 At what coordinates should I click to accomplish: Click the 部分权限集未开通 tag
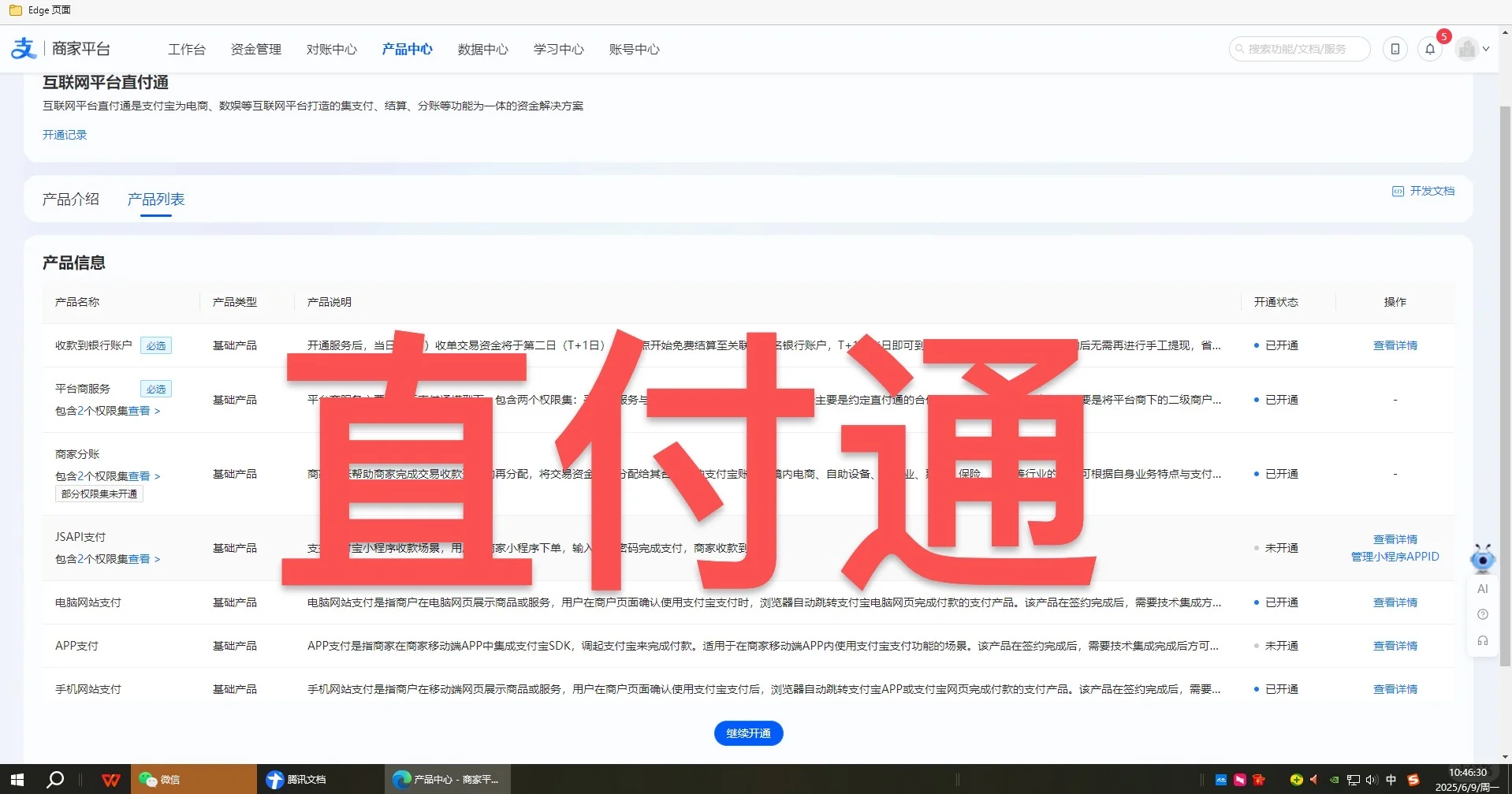(x=99, y=494)
